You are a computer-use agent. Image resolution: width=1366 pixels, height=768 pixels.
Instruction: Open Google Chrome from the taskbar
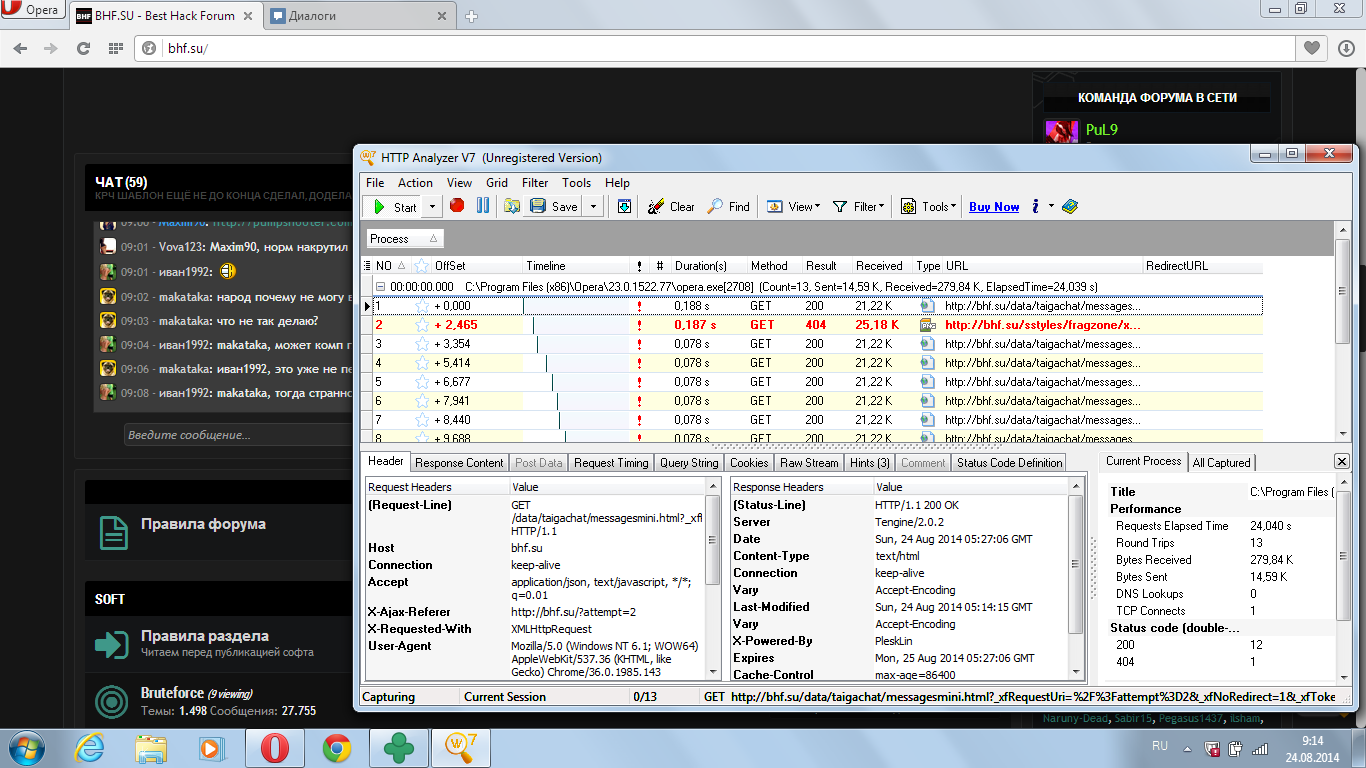[x=337, y=747]
